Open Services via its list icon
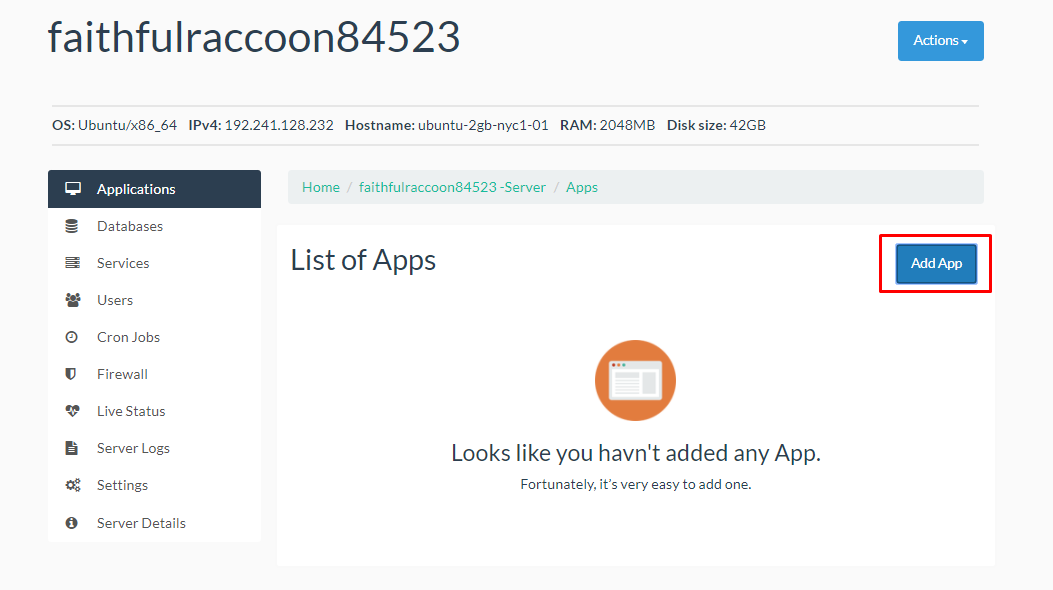Screen dimensions: 1053x590 (71, 262)
